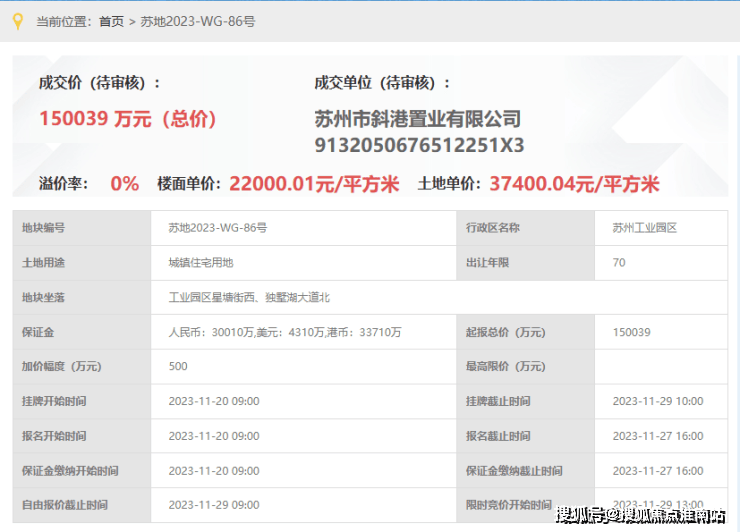
Task: Click the 保证金缴纳截止时间 header cell
Action: coord(525,471)
